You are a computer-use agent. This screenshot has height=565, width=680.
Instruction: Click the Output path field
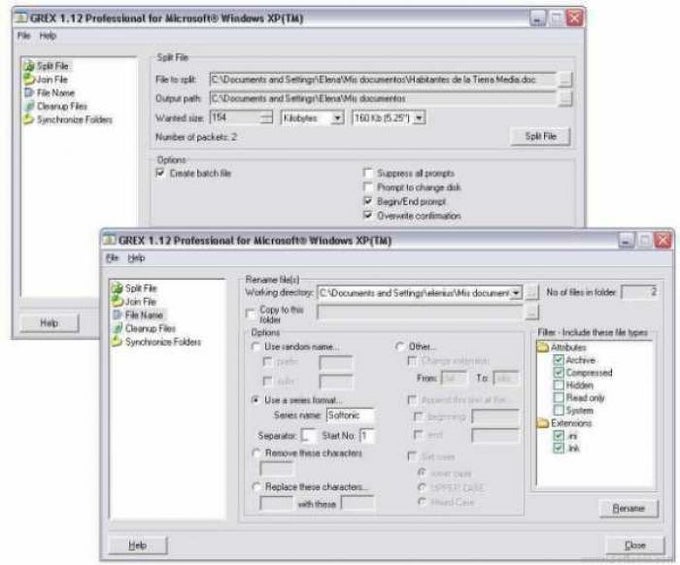point(382,99)
